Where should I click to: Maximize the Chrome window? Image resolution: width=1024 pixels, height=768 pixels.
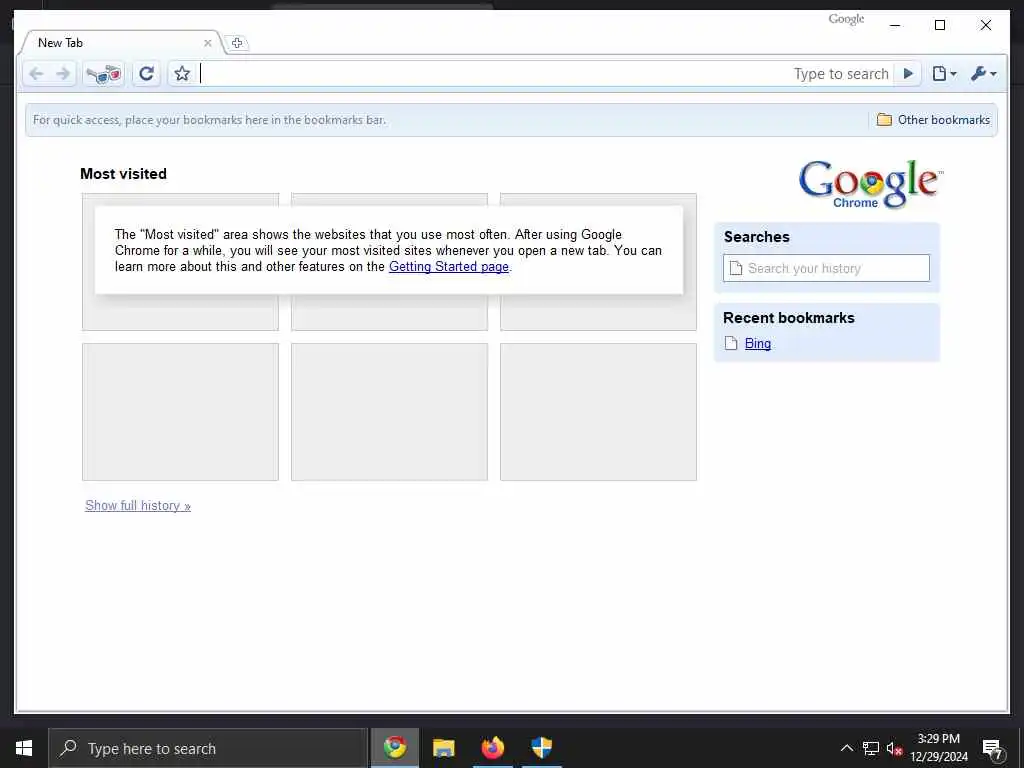(x=940, y=25)
